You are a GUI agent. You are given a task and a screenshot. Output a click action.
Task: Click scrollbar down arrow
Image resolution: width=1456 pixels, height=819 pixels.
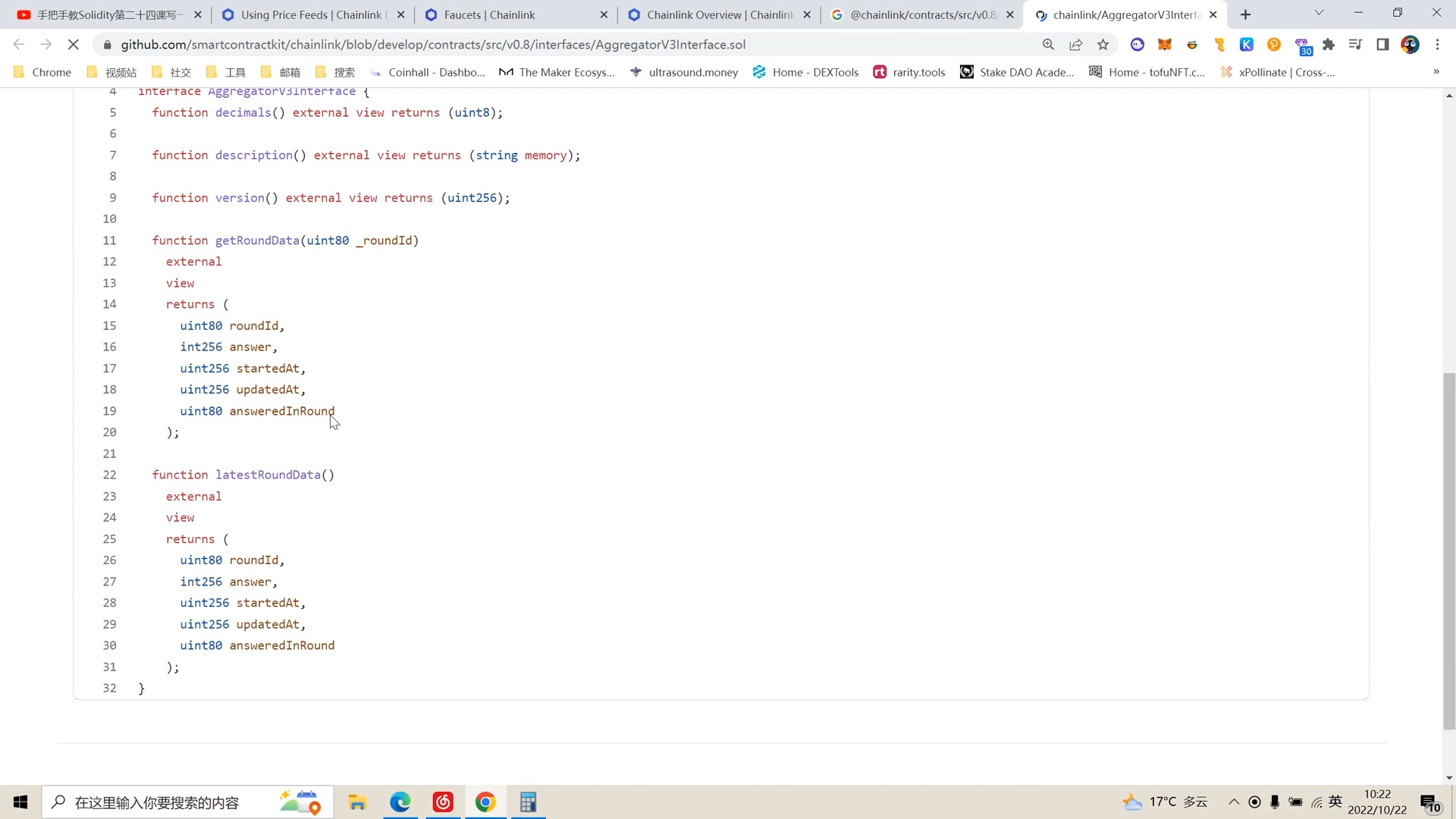[1448, 777]
